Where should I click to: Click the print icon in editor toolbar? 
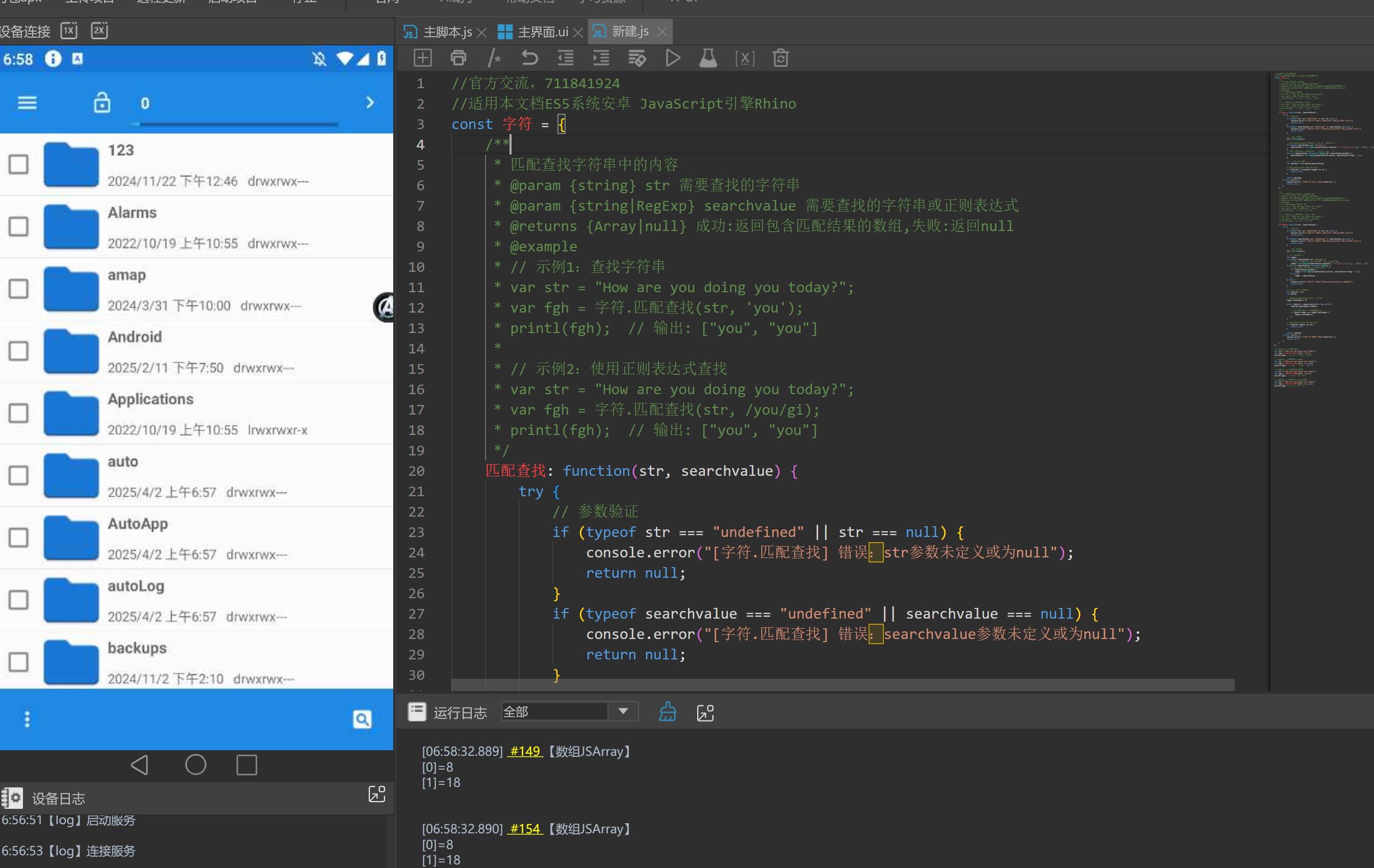(458, 58)
